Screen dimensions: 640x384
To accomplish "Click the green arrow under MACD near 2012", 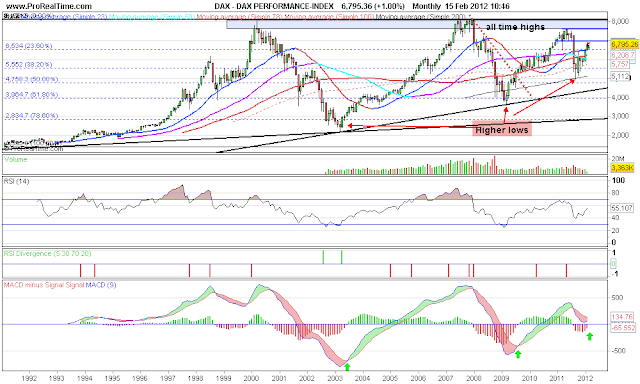I will [x=589, y=337].
